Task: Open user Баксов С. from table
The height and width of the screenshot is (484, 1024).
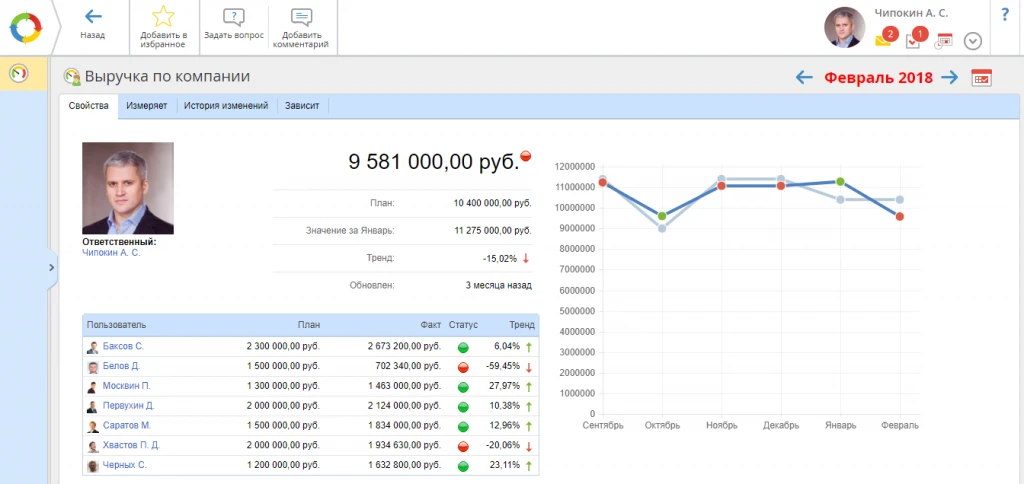Action: (x=123, y=346)
